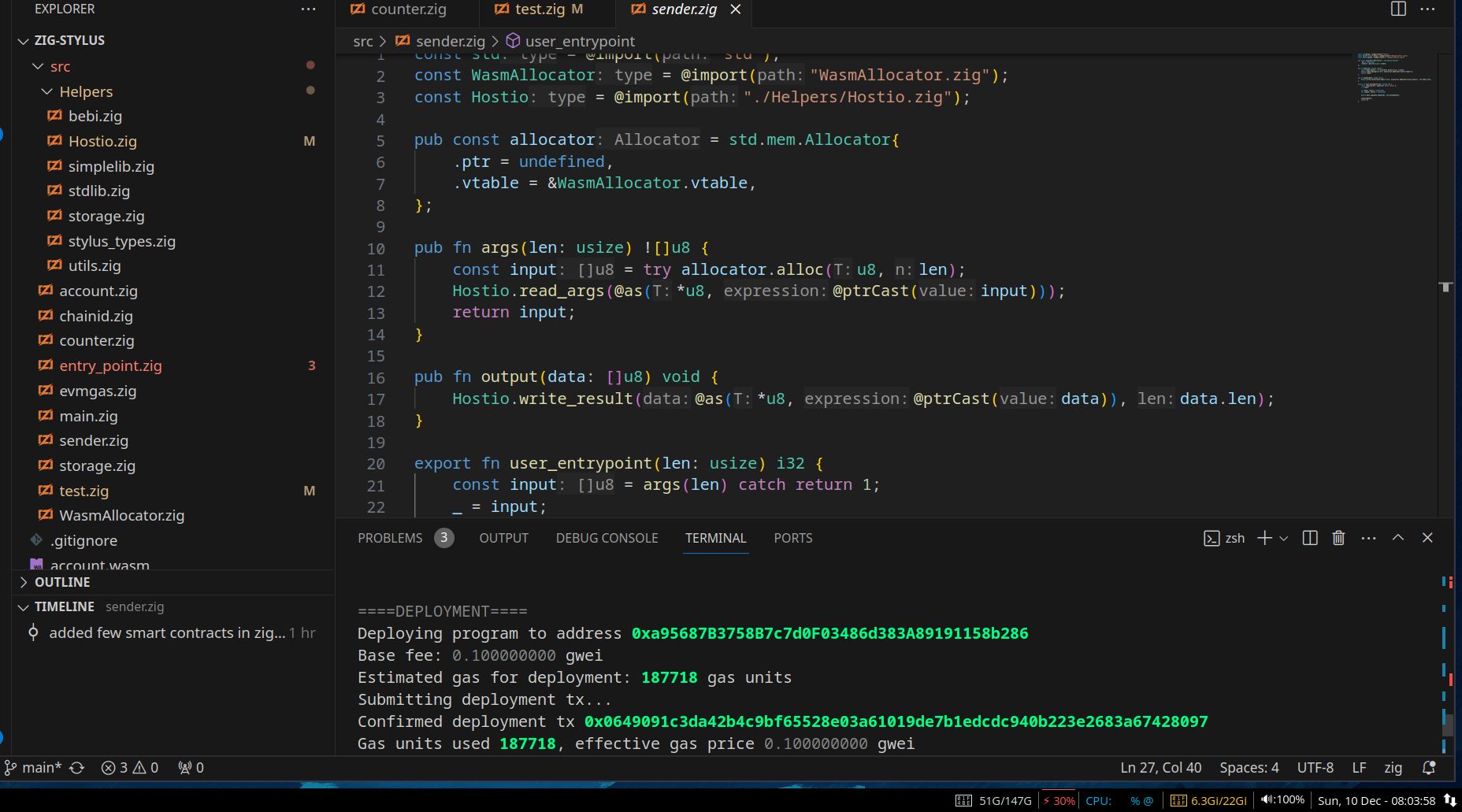Go to line via Ln 27, Col 40
This screenshot has width=1462, height=812.
pos(1161,767)
